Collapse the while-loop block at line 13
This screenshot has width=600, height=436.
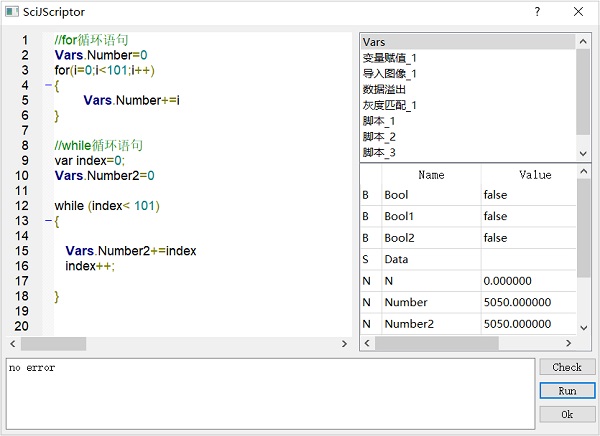(x=48, y=220)
